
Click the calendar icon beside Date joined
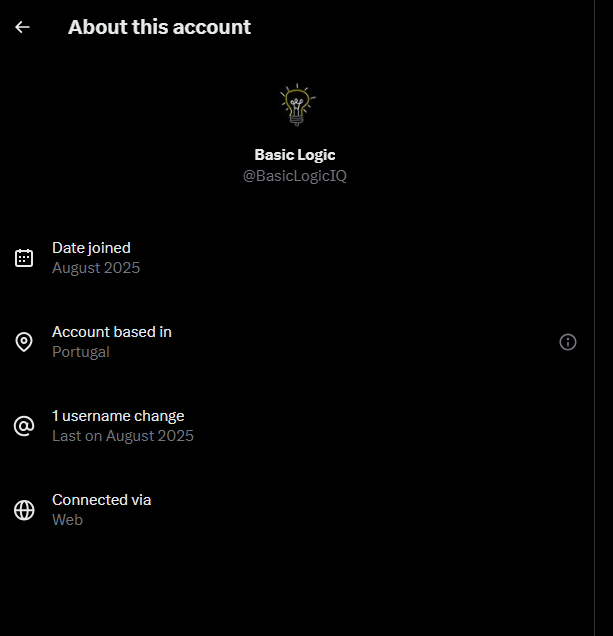pyautogui.click(x=24, y=258)
